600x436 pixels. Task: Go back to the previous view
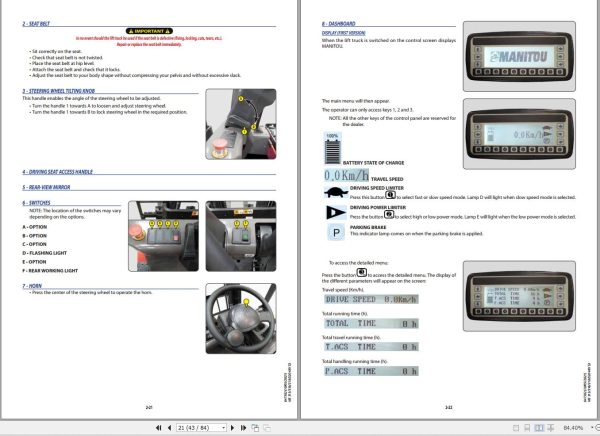click(x=255, y=428)
